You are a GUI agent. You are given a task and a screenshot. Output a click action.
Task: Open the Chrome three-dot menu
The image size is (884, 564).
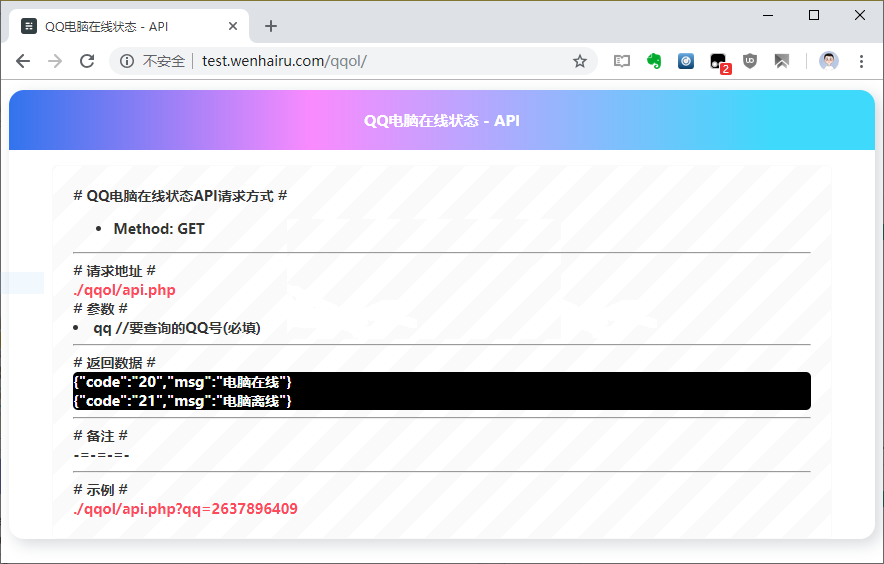point(861,61)
